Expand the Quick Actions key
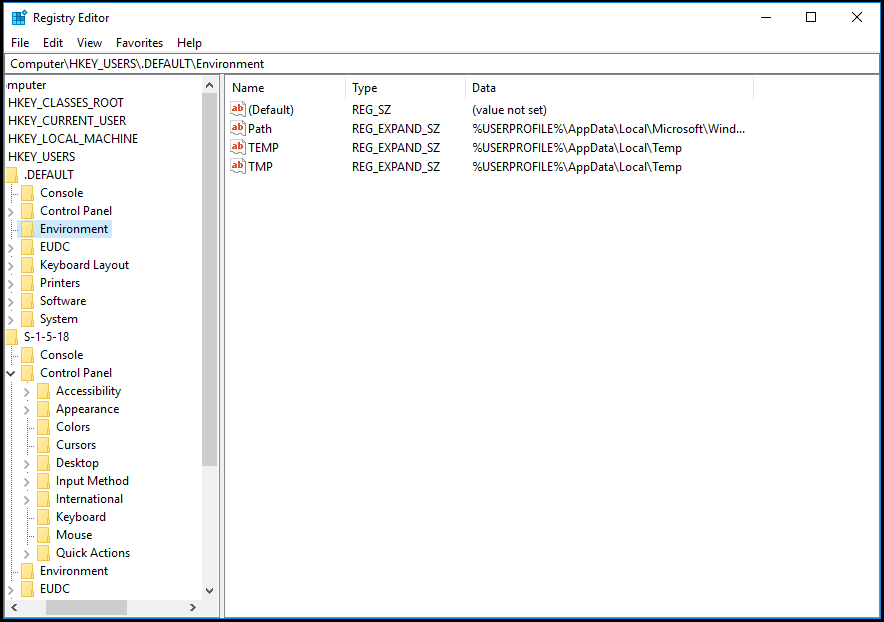Screen dimensions: 884x622 tap(26, 554)
